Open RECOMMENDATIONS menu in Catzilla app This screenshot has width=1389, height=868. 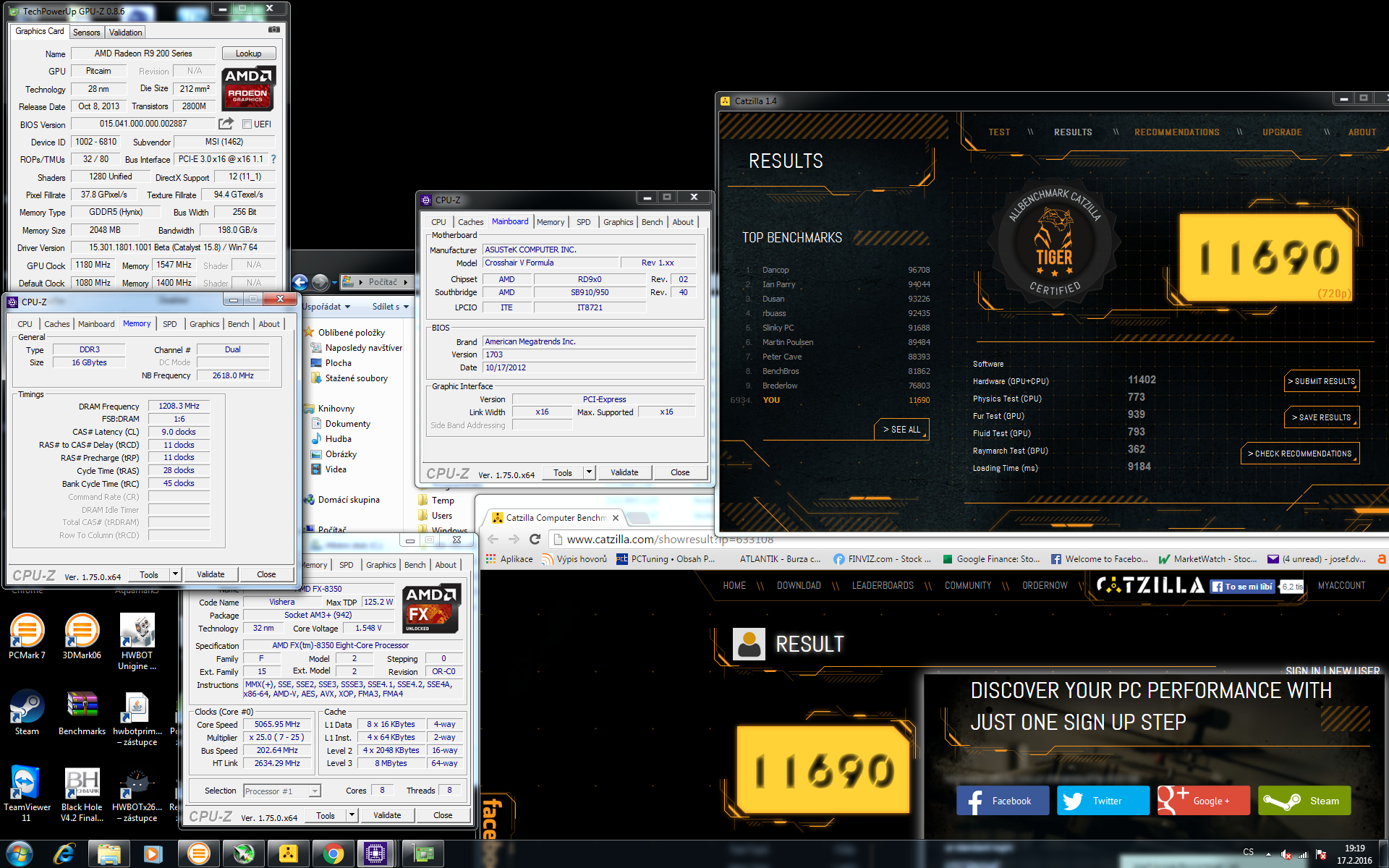click(1177, 132)
